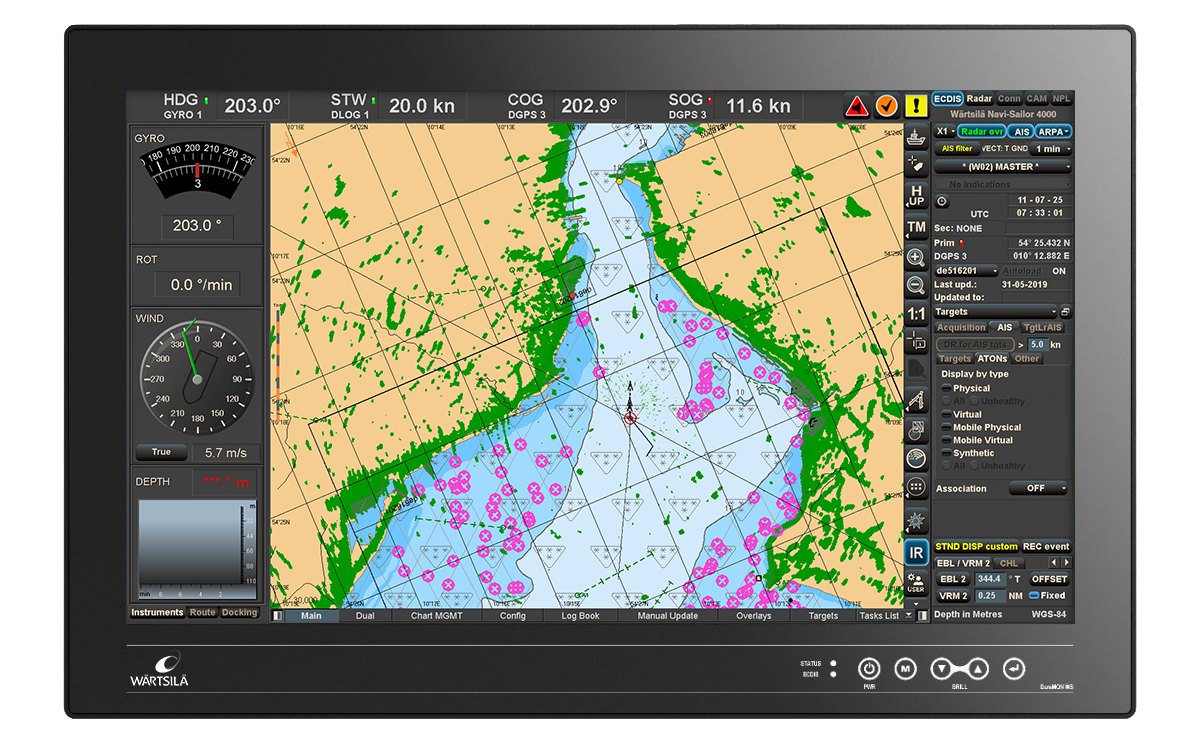Click the VRM 2 range 0.25 field
Viewport: 1200px width, 740px height.
(989, 595)
